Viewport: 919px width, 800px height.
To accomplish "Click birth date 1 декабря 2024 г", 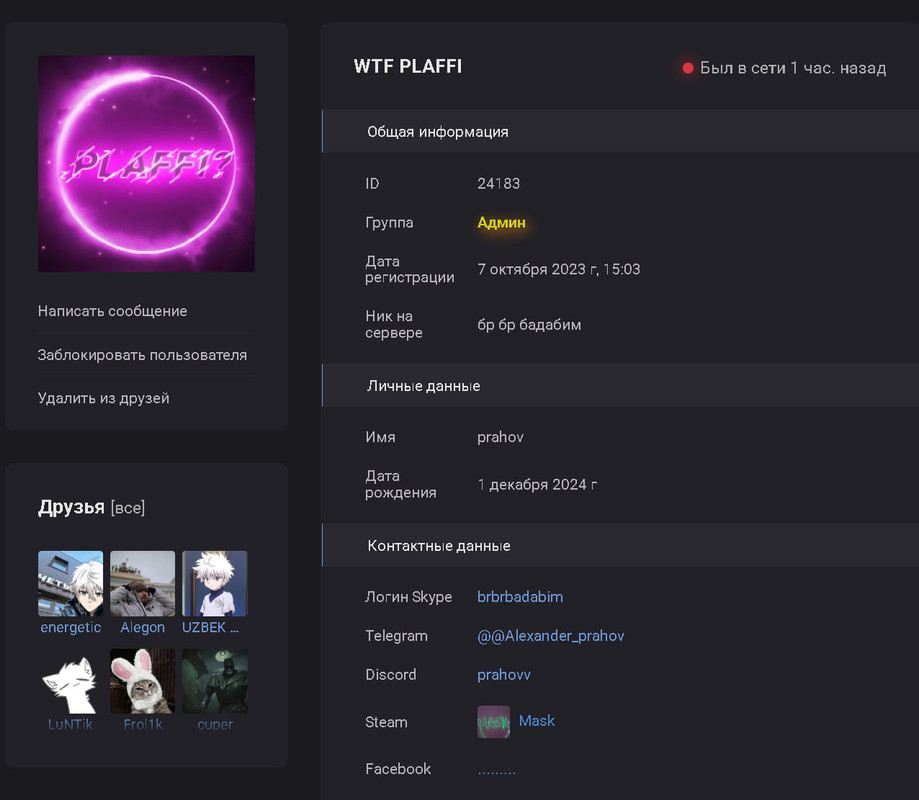I will tap(537, 485).
